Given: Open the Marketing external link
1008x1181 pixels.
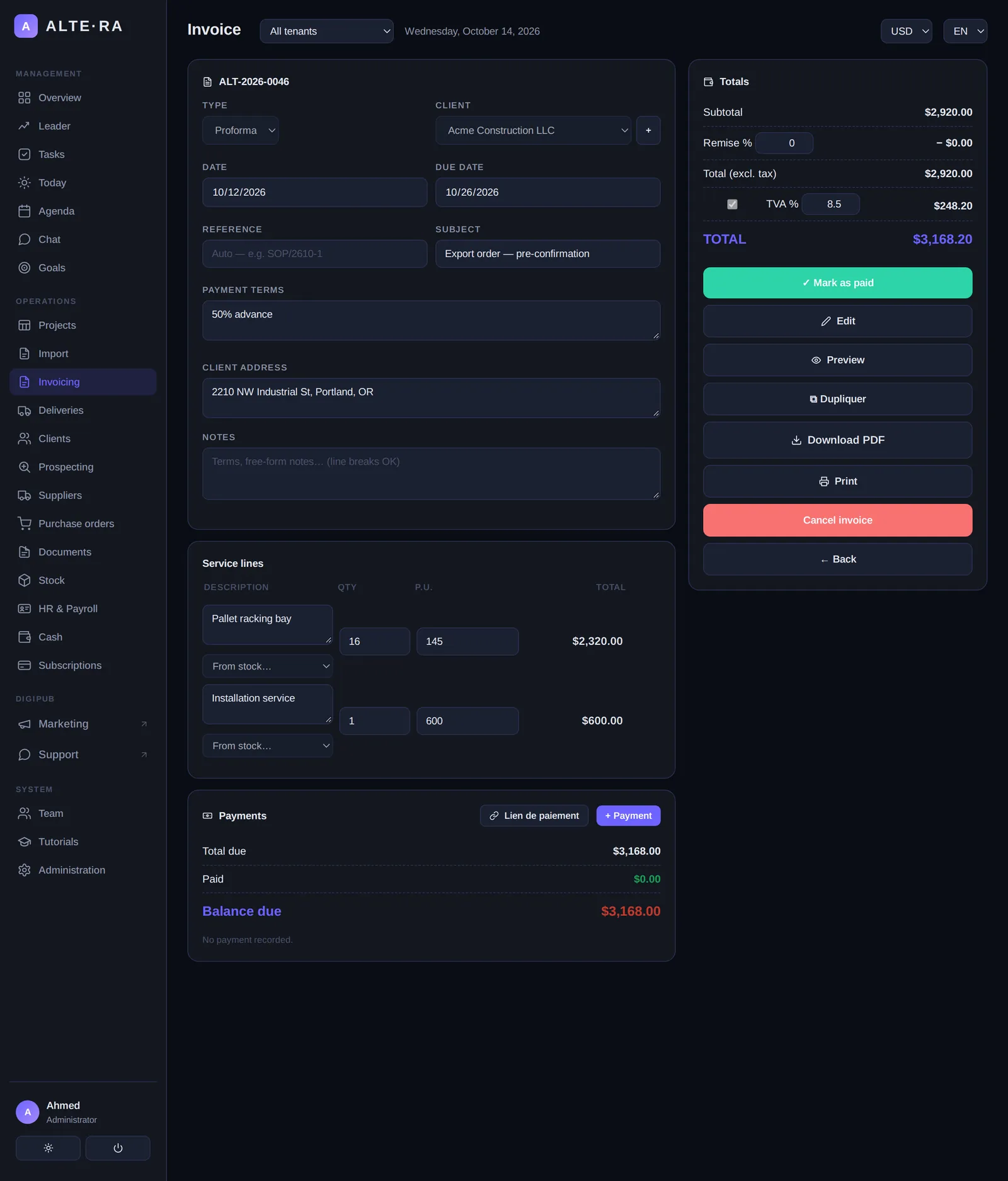Looking at the screenshot, I should point(83,724).
